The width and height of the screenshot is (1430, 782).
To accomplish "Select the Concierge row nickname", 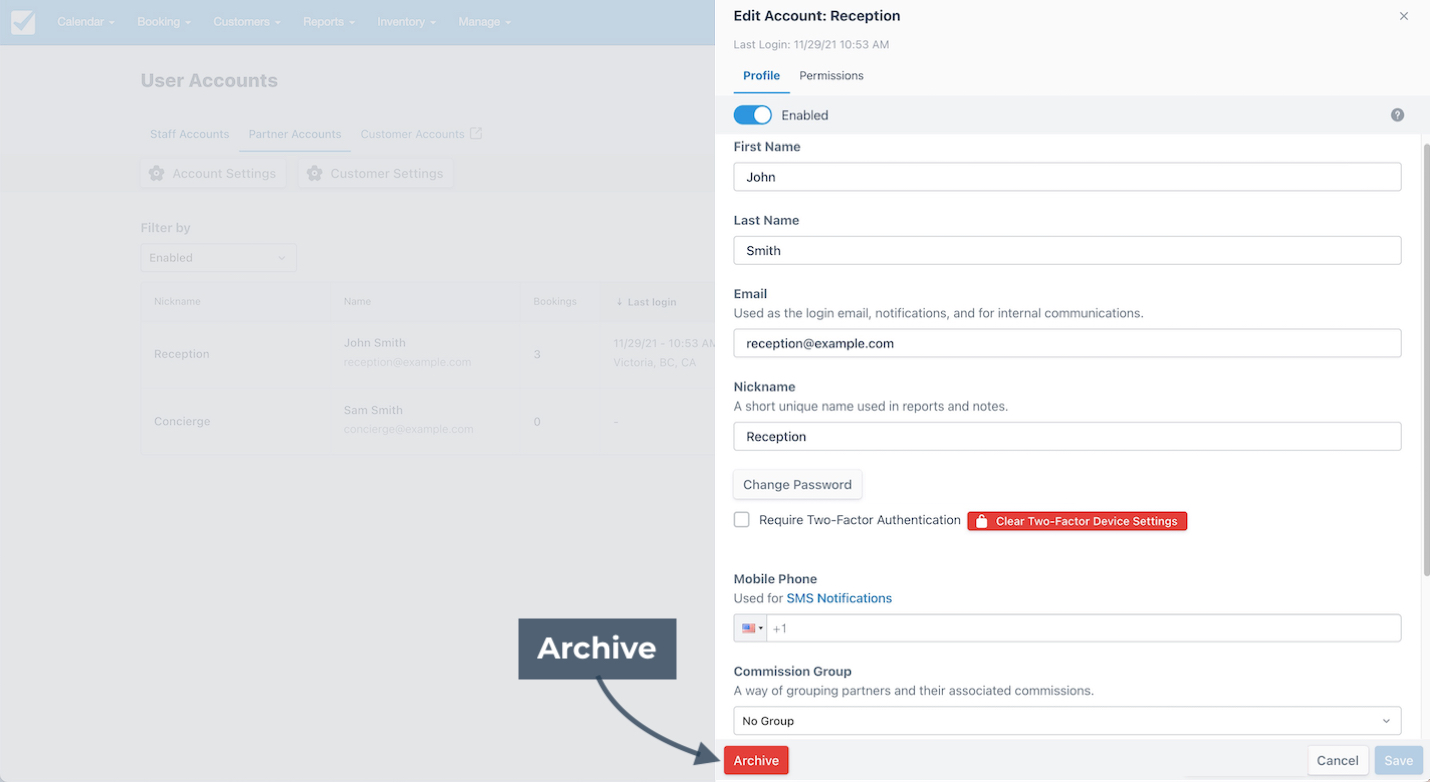I will click(x=182, y=421).
